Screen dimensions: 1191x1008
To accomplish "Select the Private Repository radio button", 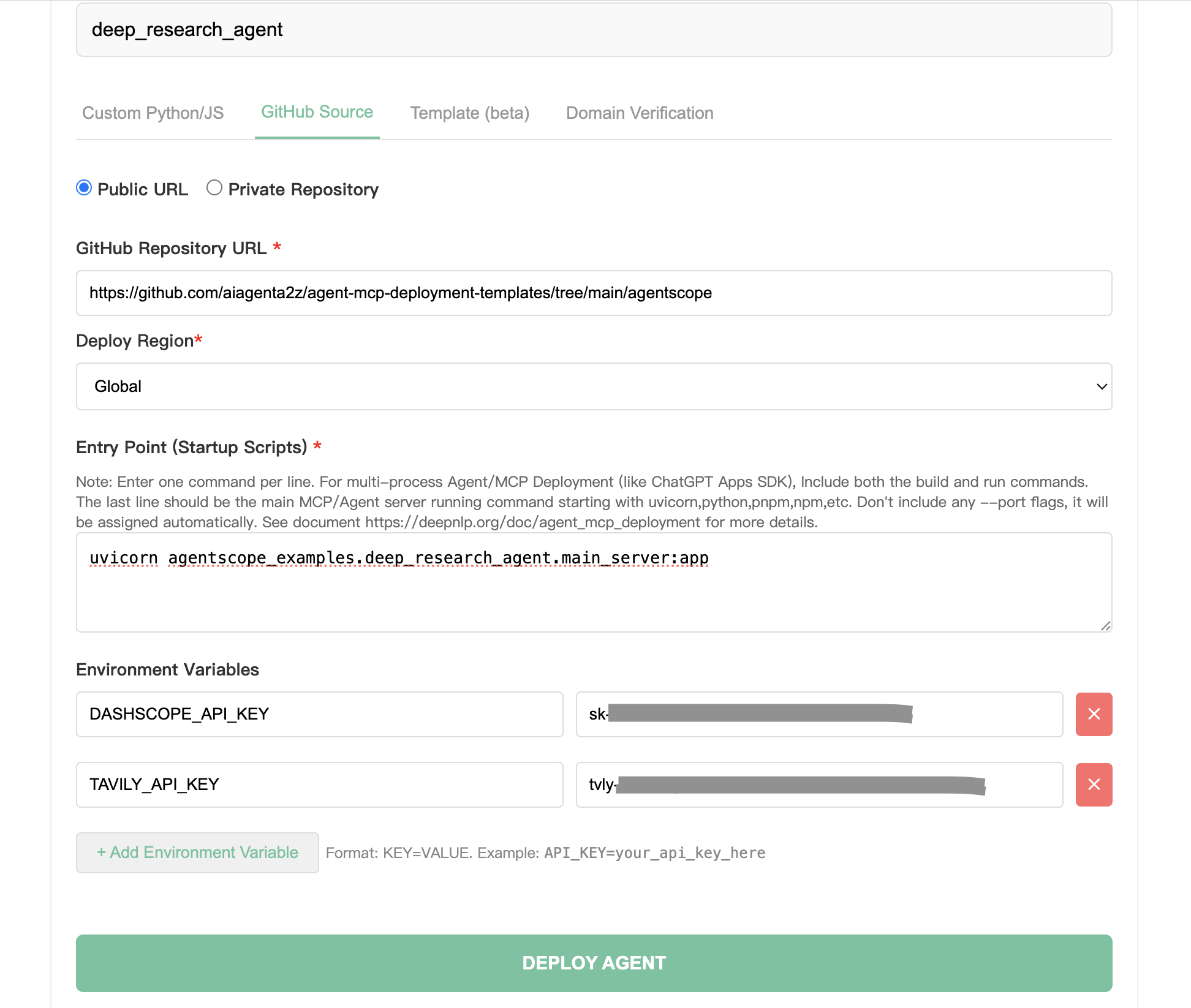I will coord(214,189).
